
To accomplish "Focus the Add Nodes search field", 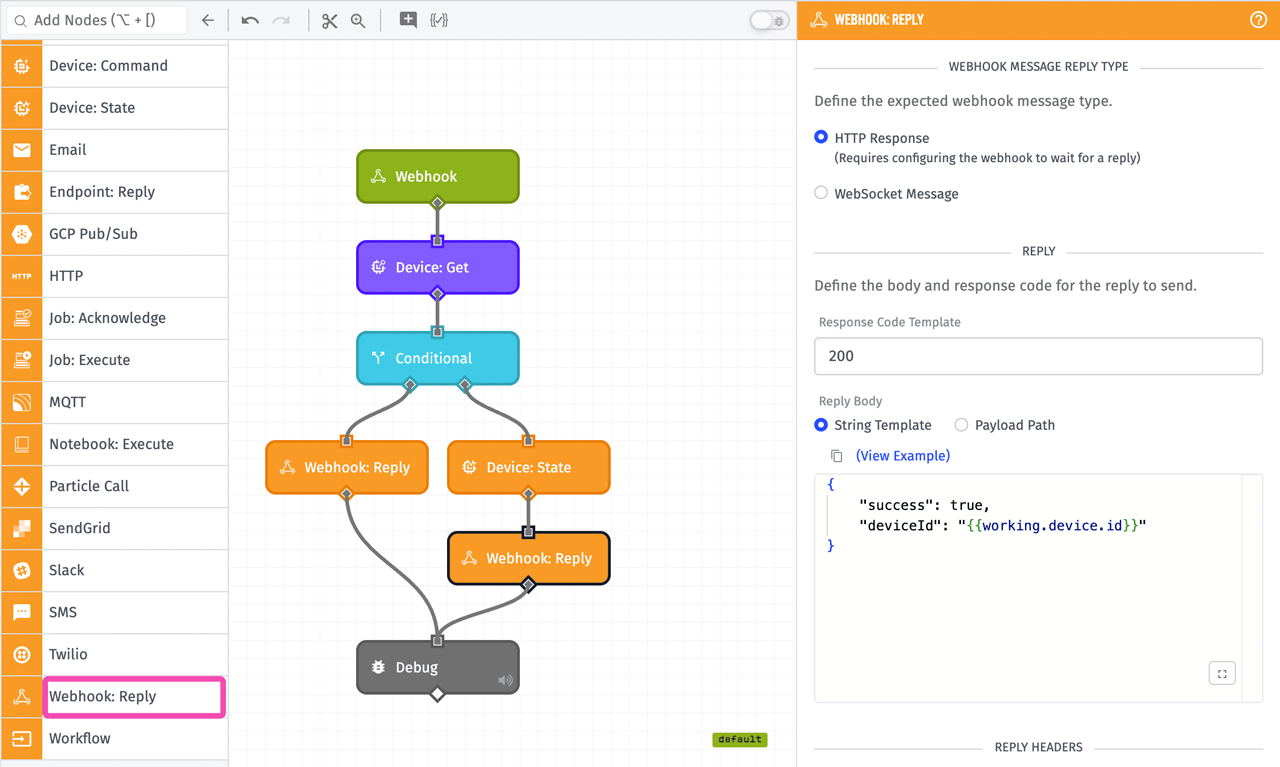I will (x=97, y=20).
